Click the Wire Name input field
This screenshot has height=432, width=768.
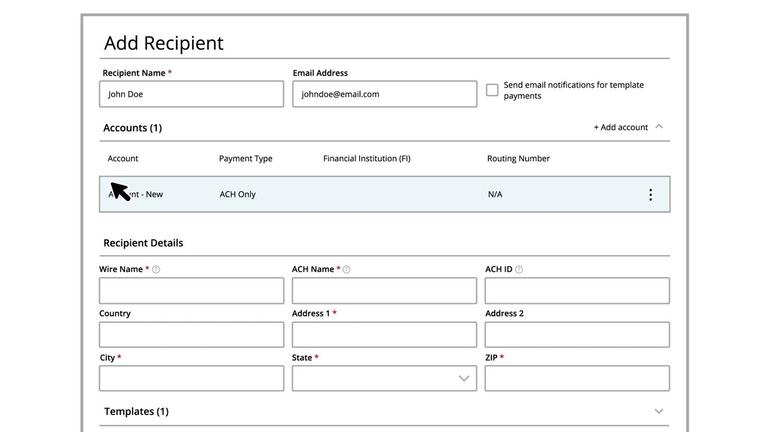(191, 291)
